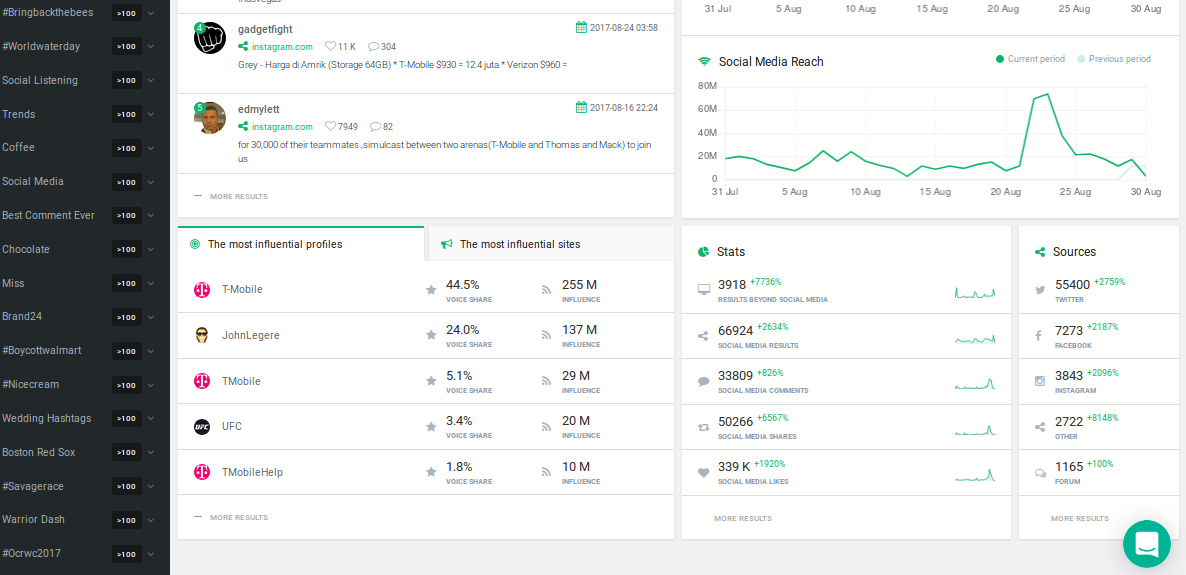1186x575 pixels.
Task: Click the T-Mobile profile logo icon
Action: (202, 290)
